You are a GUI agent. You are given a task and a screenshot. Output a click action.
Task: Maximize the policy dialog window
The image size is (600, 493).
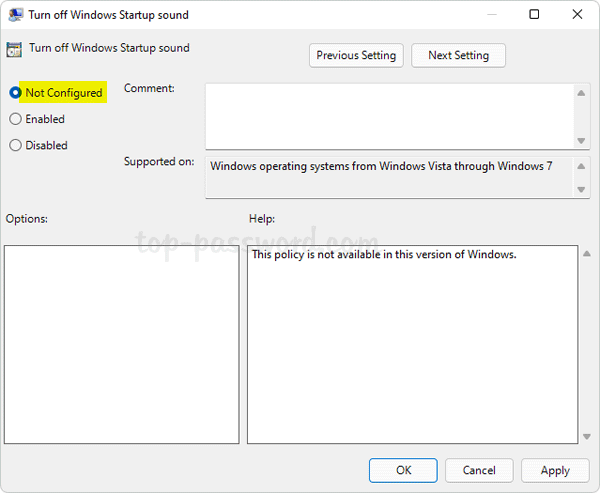pos(534,15)
